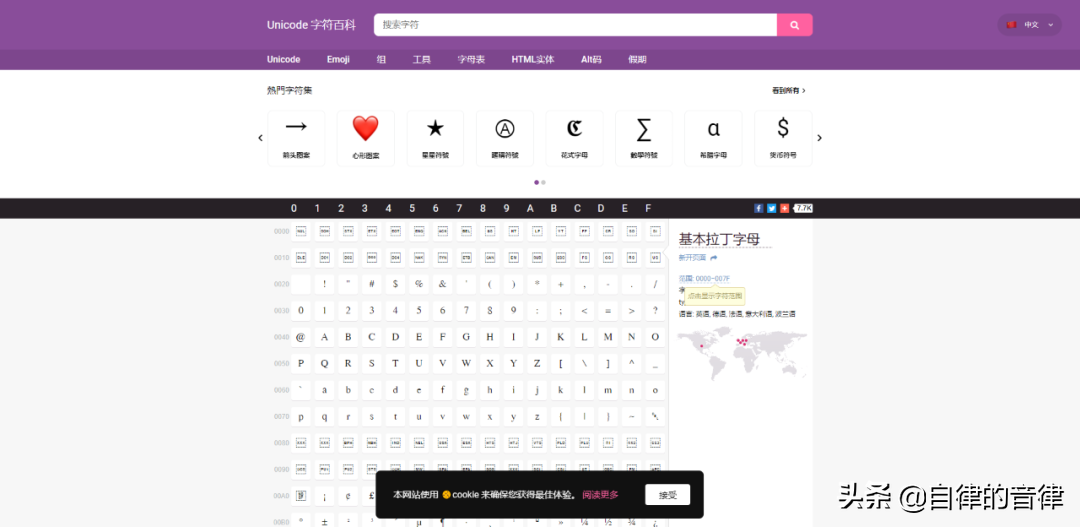Select the backslash character cell

[x=584, y=363]
